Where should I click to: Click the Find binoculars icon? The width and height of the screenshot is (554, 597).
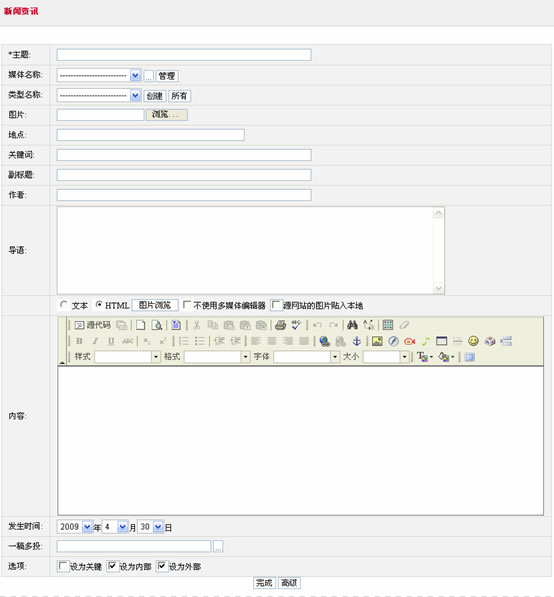tap(352, 325)
